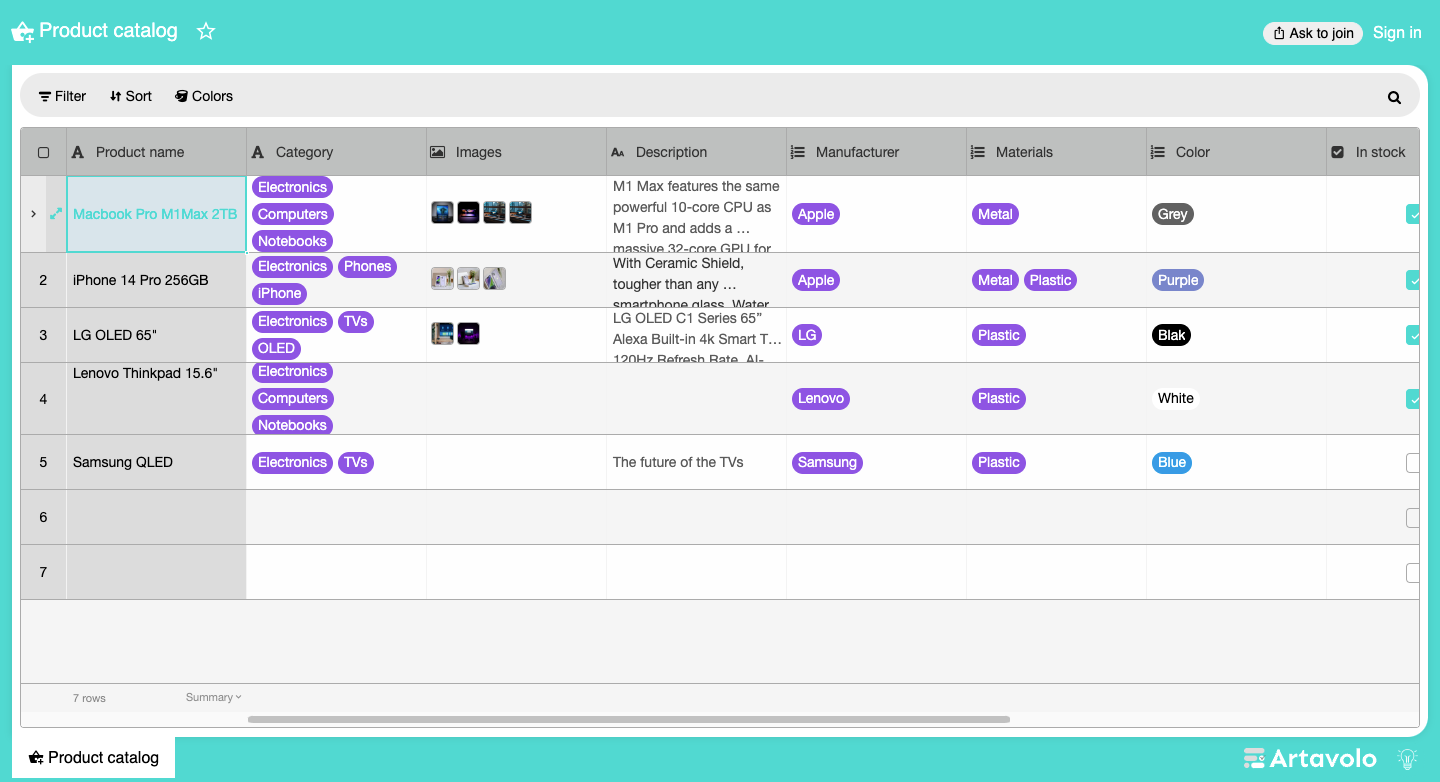This screenshot has width=1440, height=782.
Task: Select the LG OLED 65" name cell
Action: 156,335
